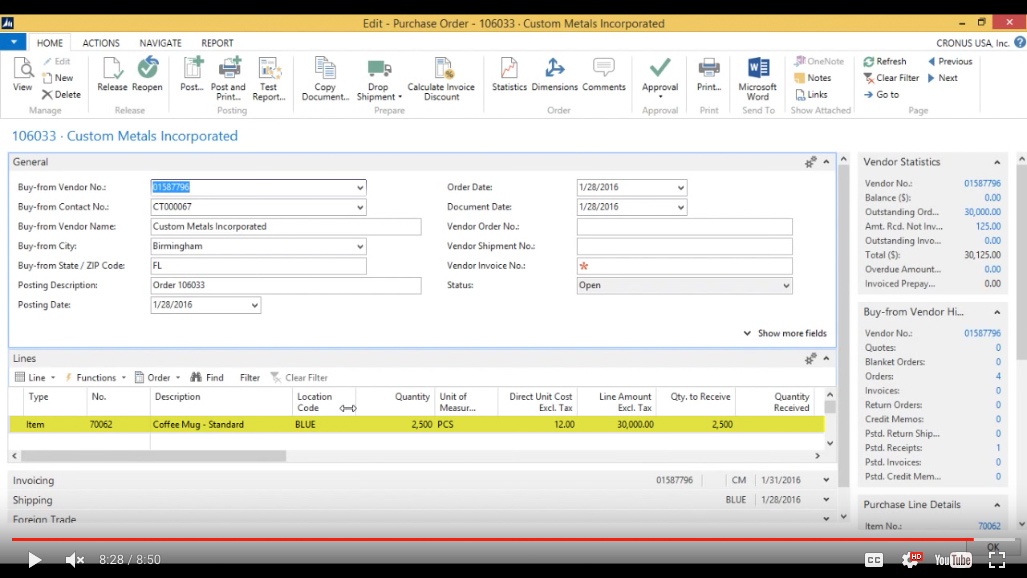Click the Post icon
The height and width of the screenshot is (578, 1027).
coord(192,74)
